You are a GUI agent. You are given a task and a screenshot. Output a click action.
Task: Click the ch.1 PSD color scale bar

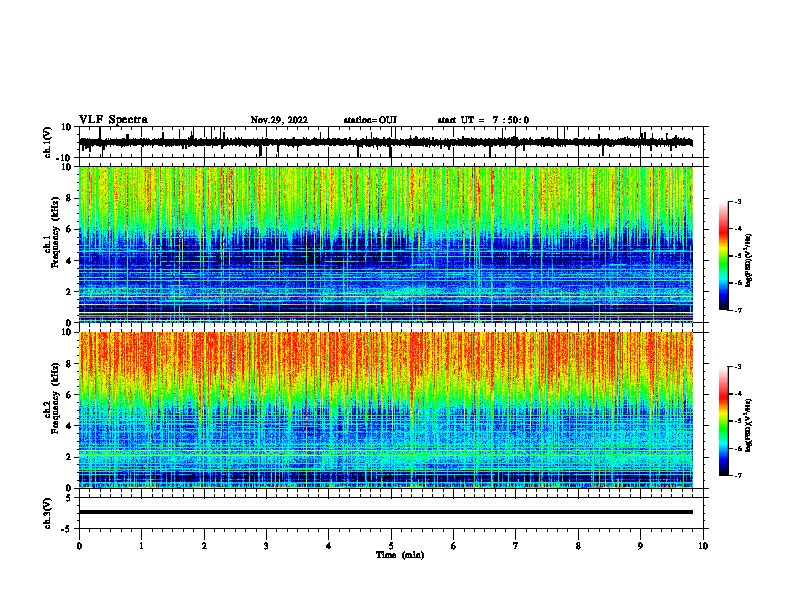pos(724,256)
